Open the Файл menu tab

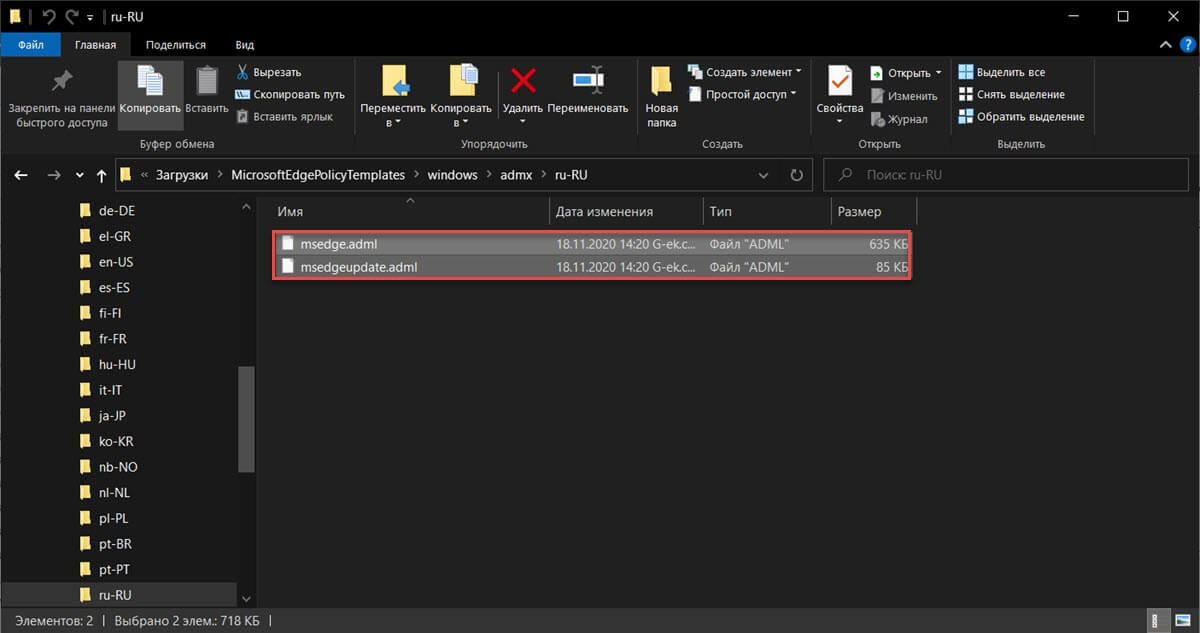pyautogui.click(x=30, y=44)
